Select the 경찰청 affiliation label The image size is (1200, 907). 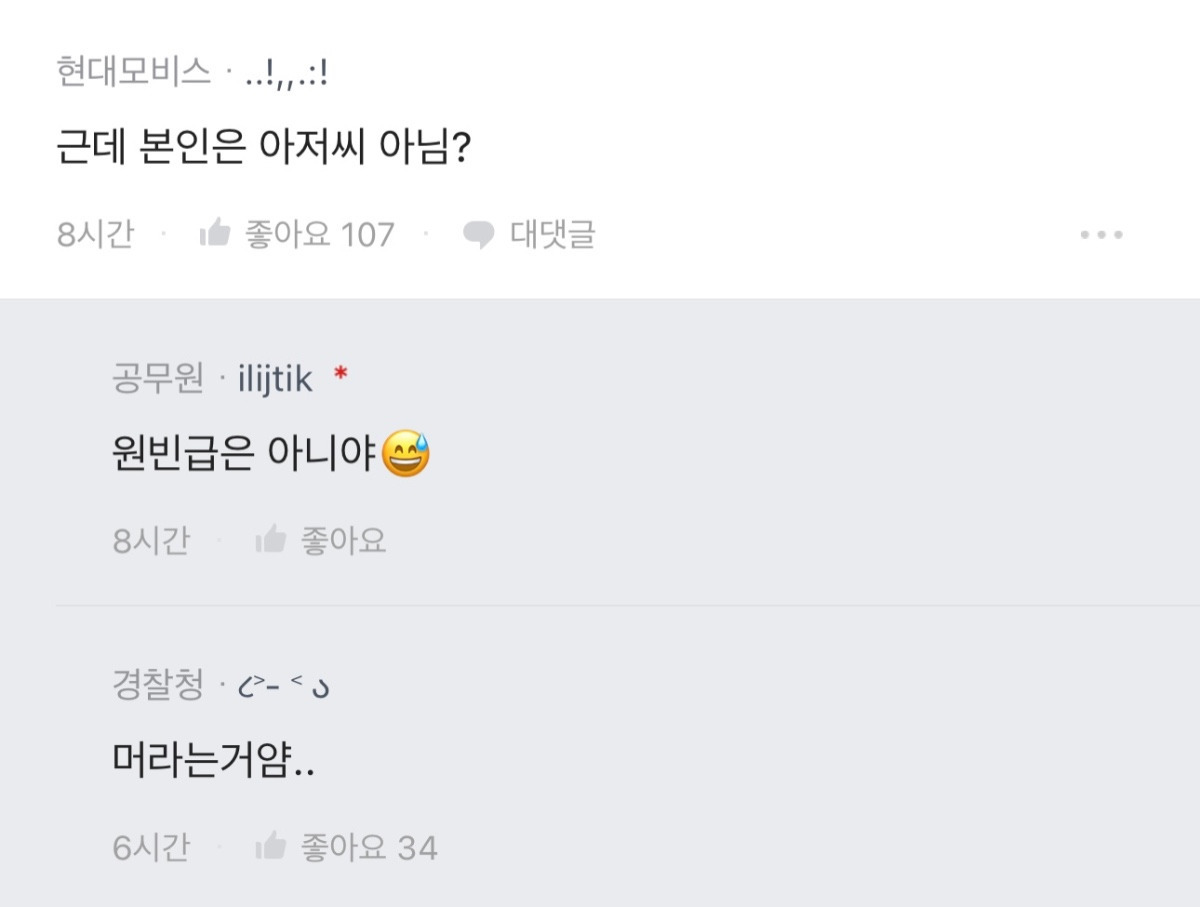click(x=158, y=686)
